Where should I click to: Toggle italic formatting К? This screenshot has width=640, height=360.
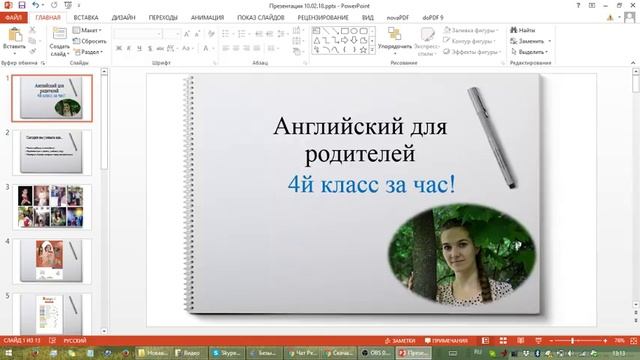(129, 48)
